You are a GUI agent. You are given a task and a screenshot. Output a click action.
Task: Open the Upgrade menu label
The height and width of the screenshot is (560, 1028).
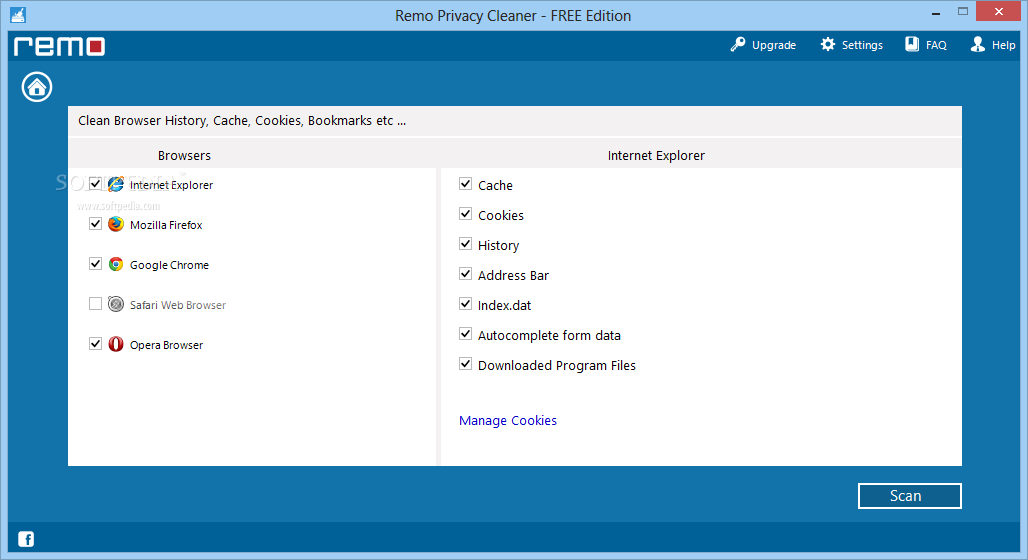[x=774, y=45]
